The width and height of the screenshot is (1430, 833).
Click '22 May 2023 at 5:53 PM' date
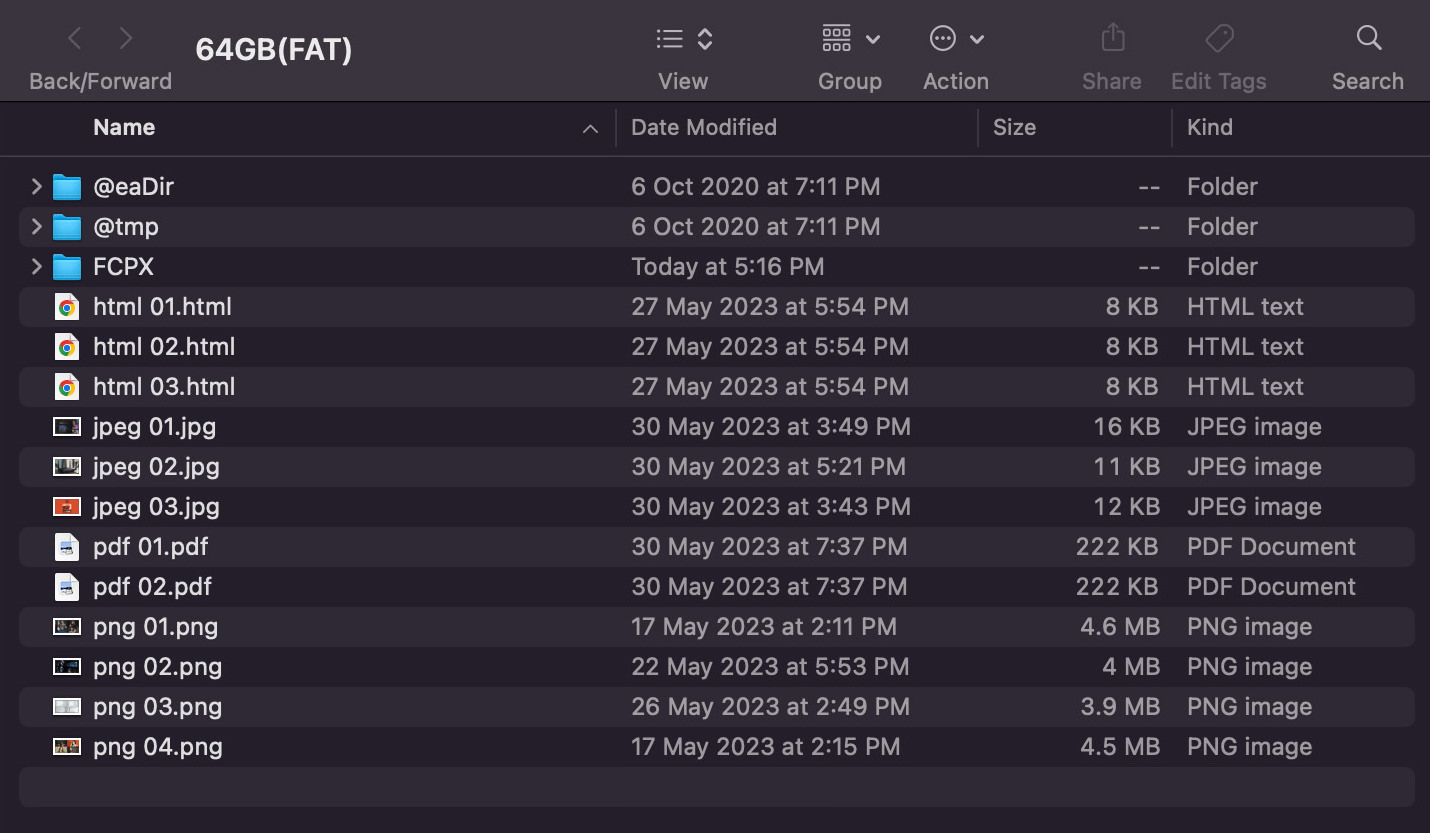[770, 667]
